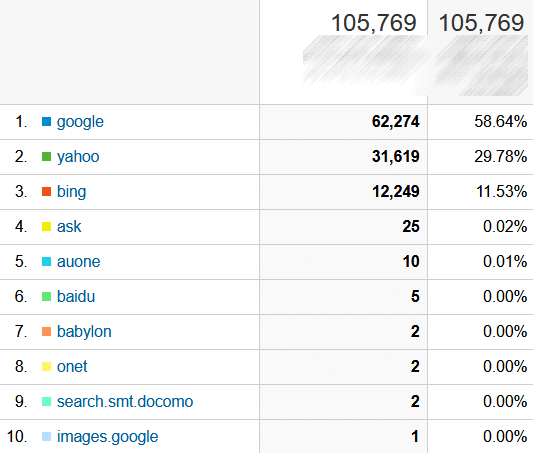
Task: Click the yellow swatch beside ask
Action: 46,227
